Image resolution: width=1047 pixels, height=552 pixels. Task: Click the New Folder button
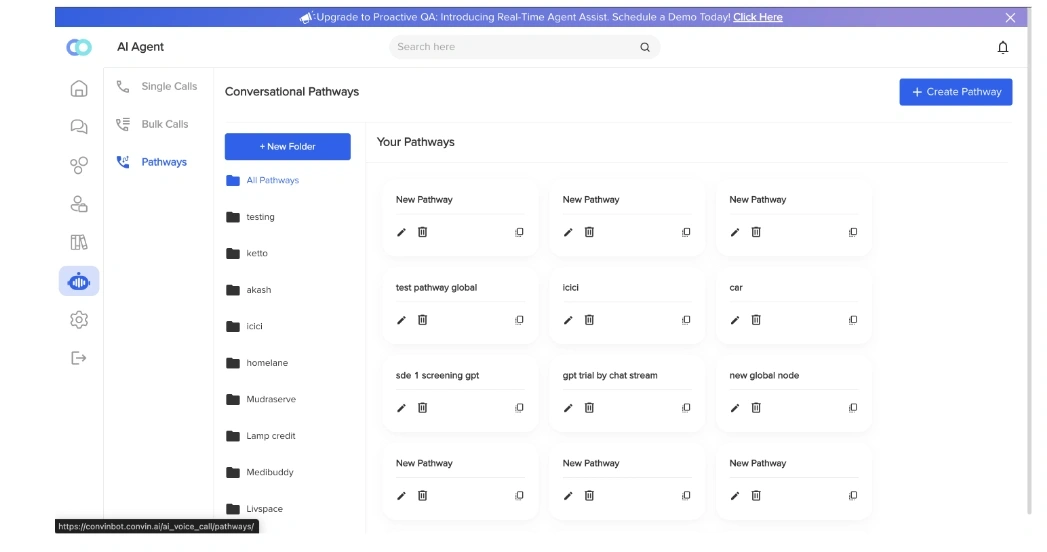287,146
